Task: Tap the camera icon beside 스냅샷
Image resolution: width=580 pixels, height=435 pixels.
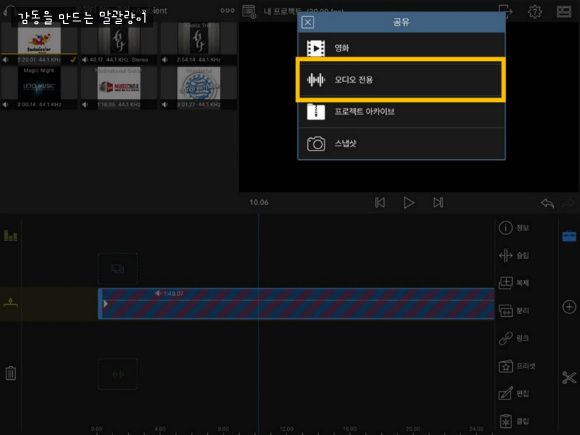Action: (x=316, y=144)
